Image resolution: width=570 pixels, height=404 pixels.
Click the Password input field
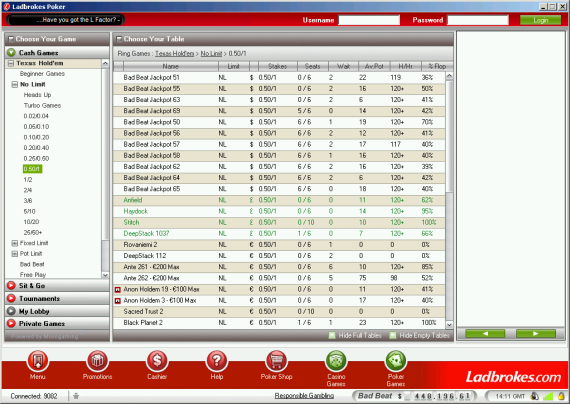478,20
